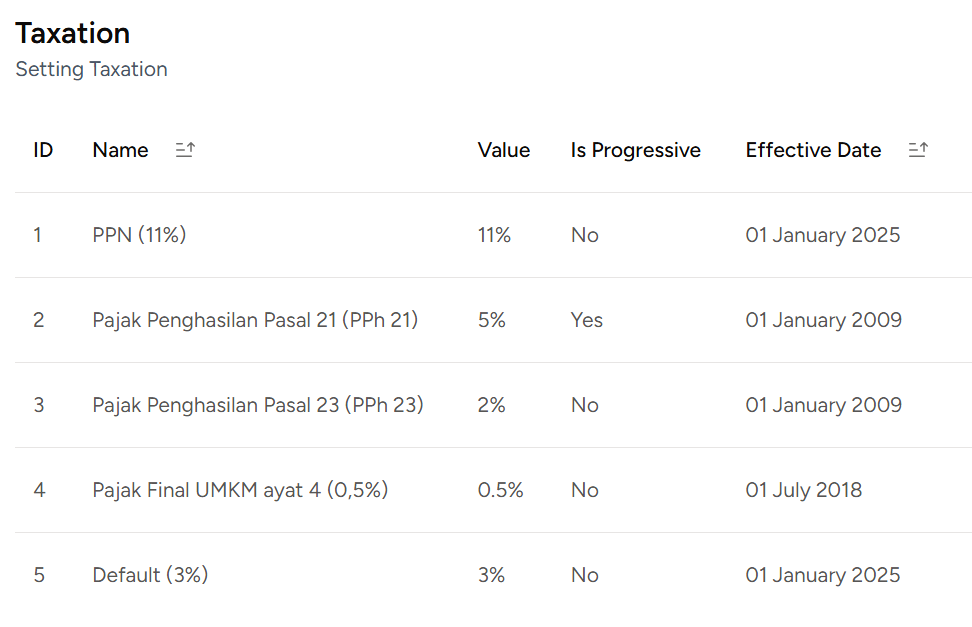972x627 pixels.
Task: Sort table by Name column icon
Action: point(185,150)
